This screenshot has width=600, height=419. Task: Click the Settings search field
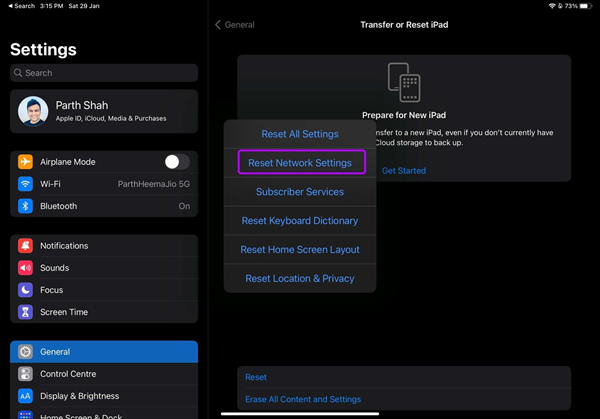pos(104,73)
